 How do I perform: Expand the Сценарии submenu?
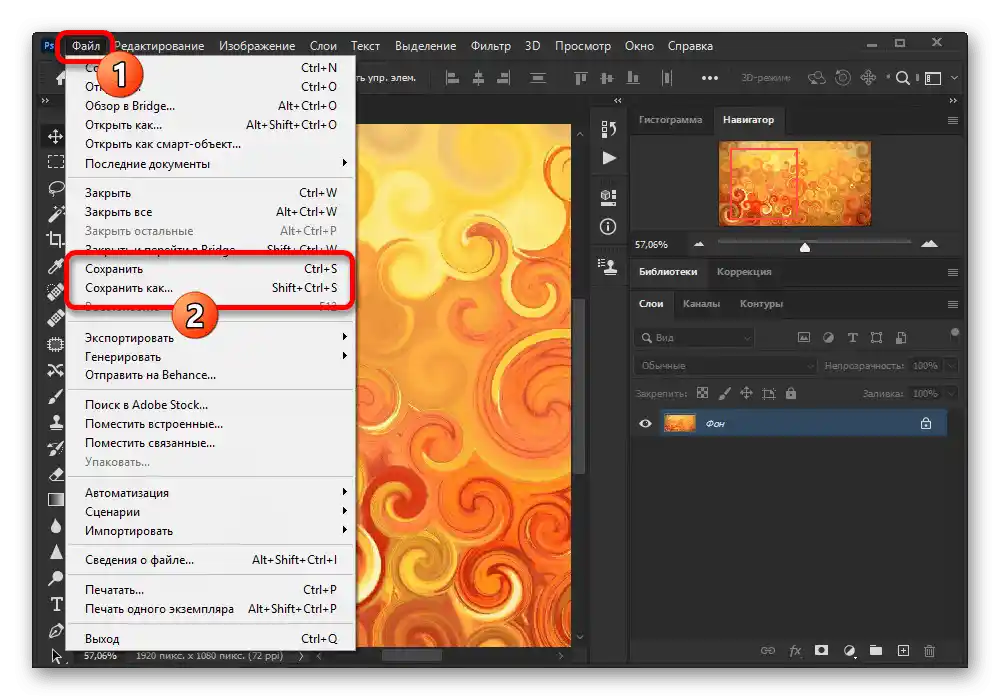click(210, 512)
